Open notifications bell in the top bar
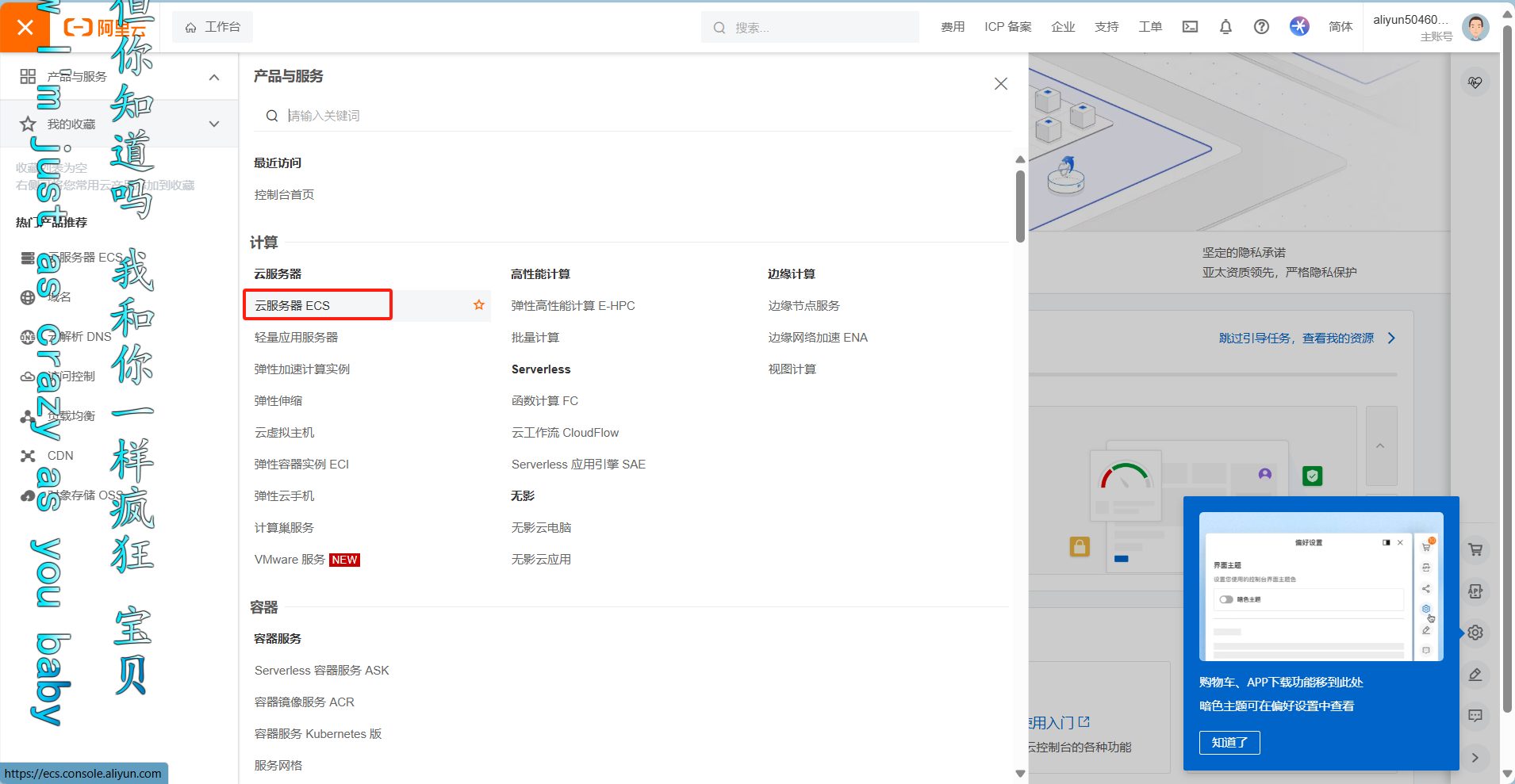The height and width of the screenshot is (784, 1515). (1225, 27)
